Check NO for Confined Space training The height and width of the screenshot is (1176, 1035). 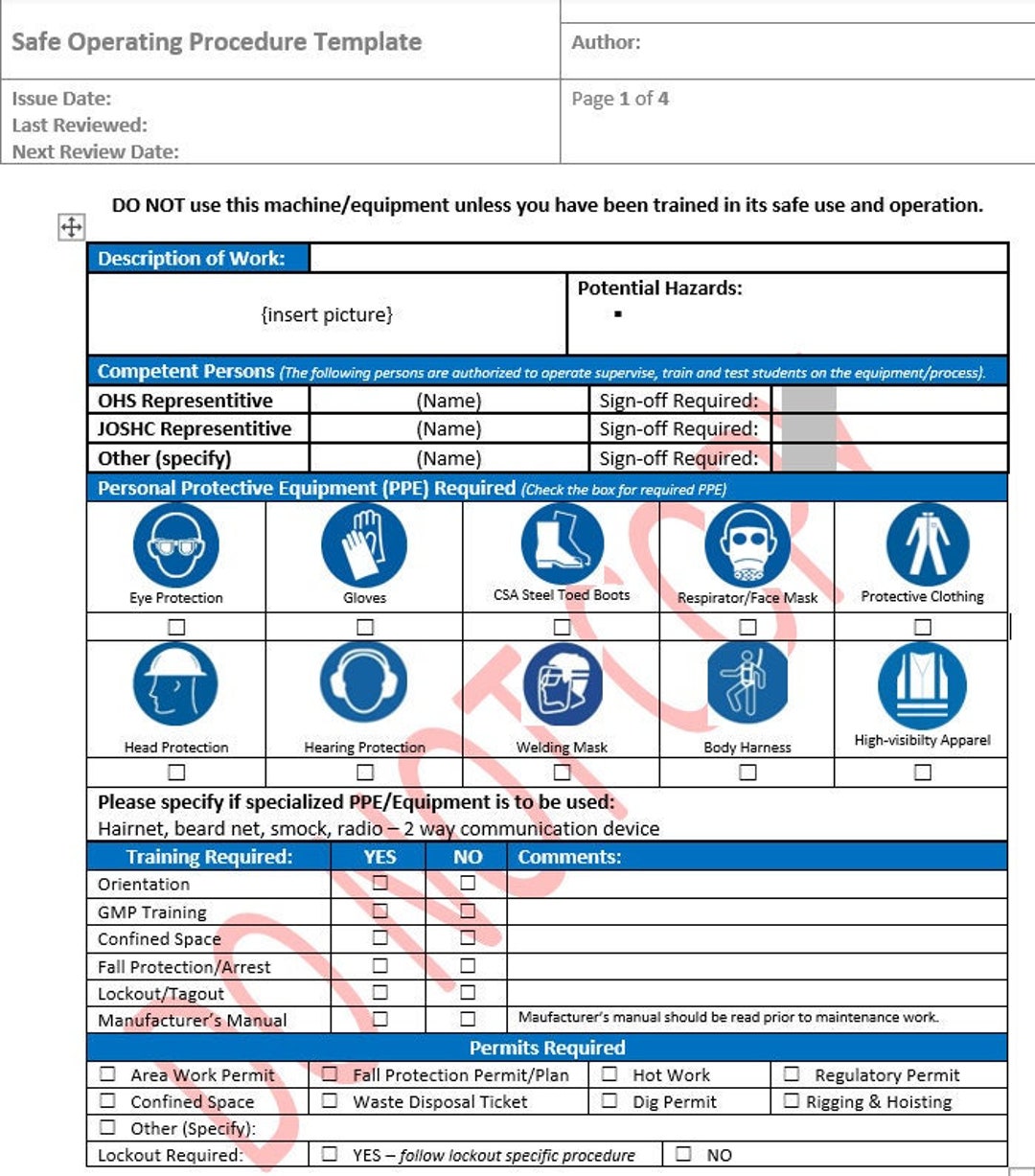click(468, 939)
